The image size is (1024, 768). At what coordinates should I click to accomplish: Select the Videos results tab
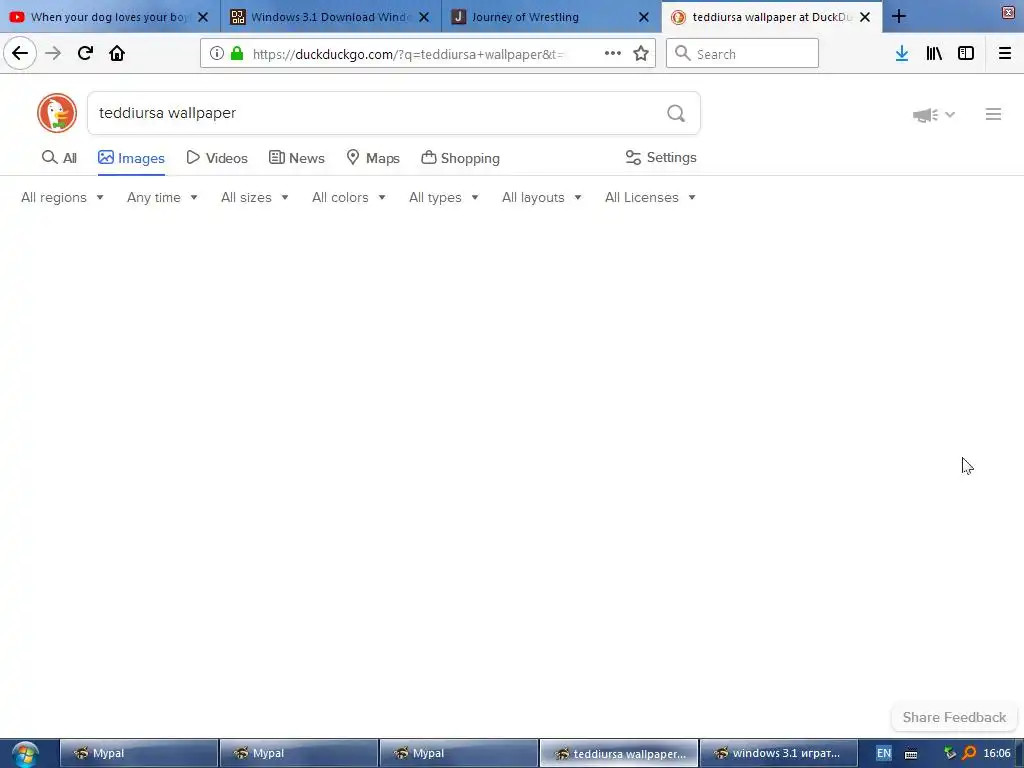coord(217,158)
